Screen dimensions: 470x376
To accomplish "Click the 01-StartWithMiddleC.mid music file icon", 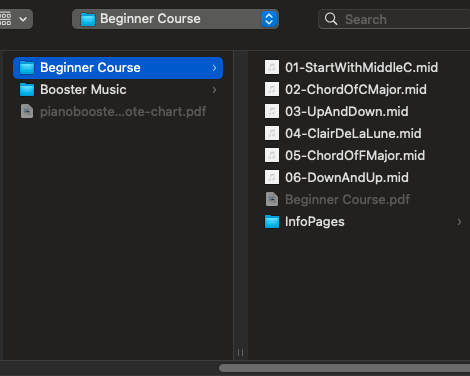I will coord(272,67).
